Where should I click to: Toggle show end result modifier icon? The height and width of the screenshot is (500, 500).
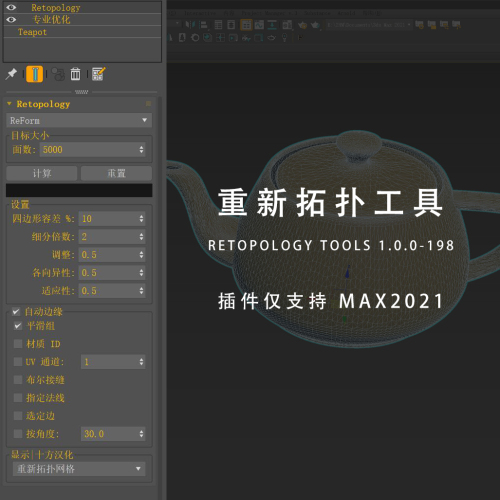tap(34, 74)
